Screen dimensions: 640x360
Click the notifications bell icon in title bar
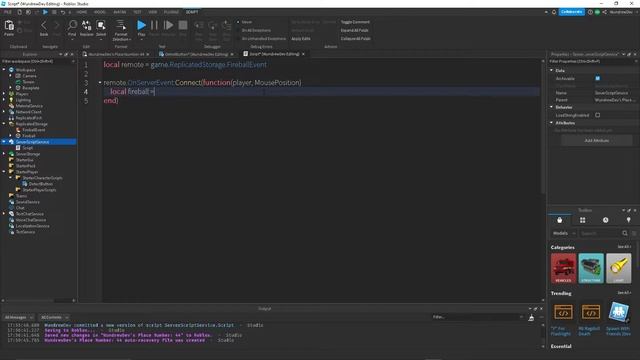click(x=554, y=12)
